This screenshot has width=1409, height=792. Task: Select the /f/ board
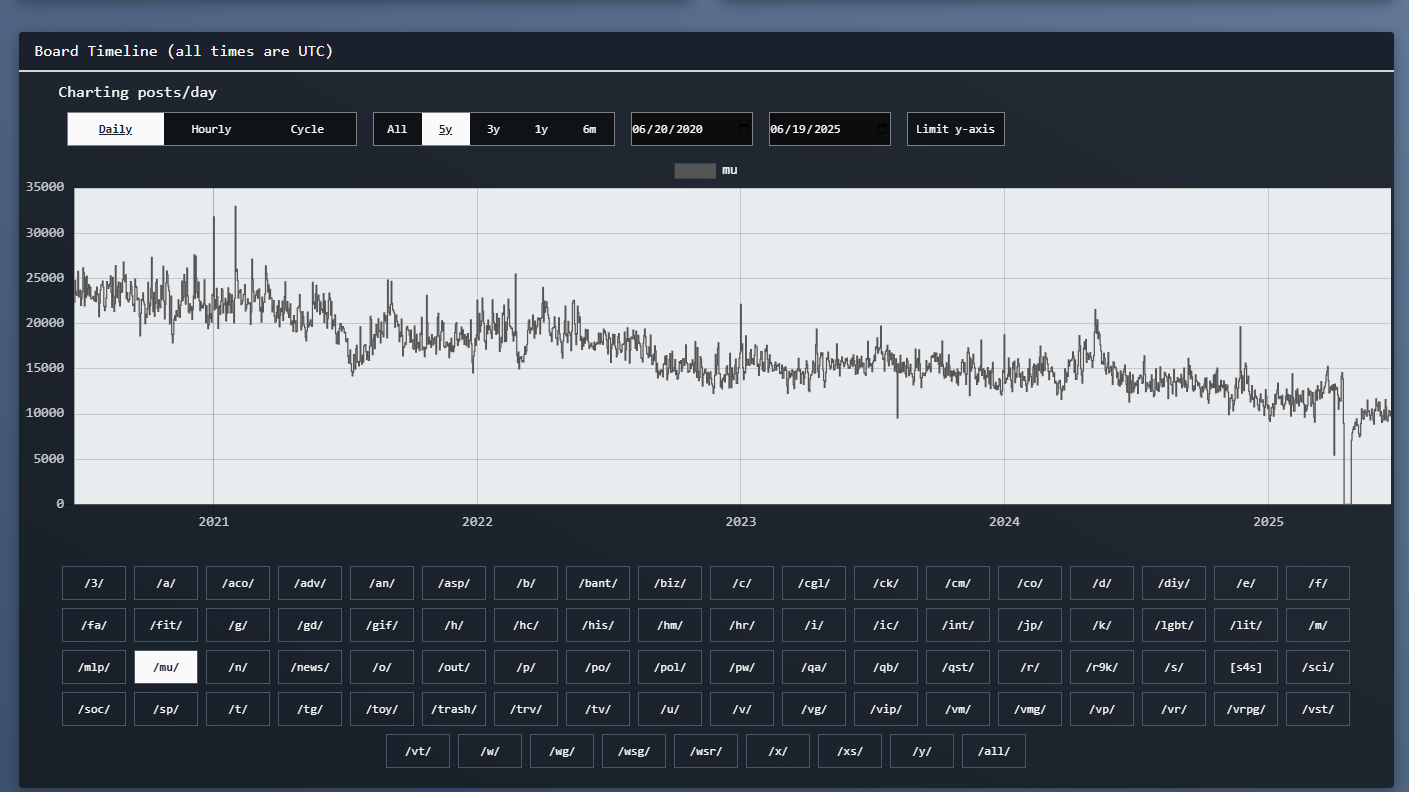(1318, 583)
